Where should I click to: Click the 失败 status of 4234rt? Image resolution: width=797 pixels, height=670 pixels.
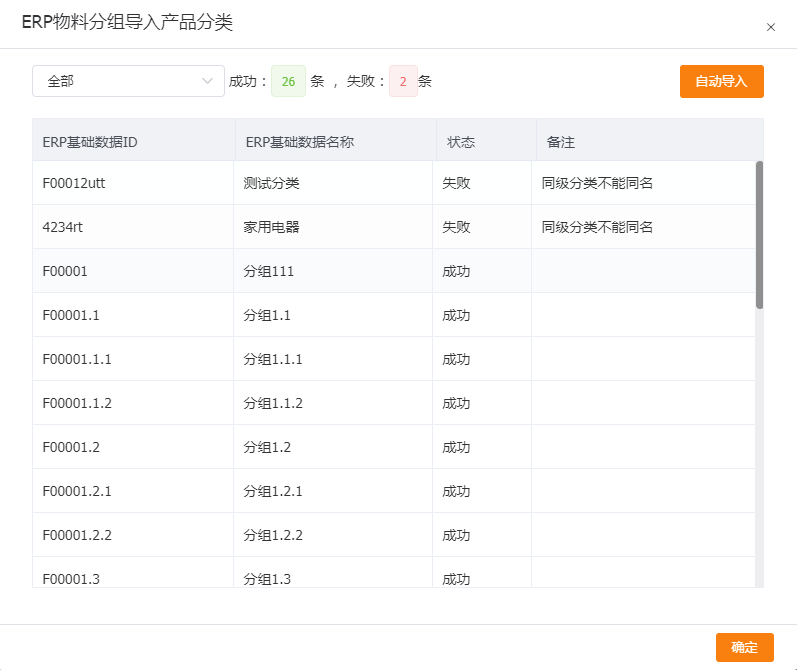point(456,227)
